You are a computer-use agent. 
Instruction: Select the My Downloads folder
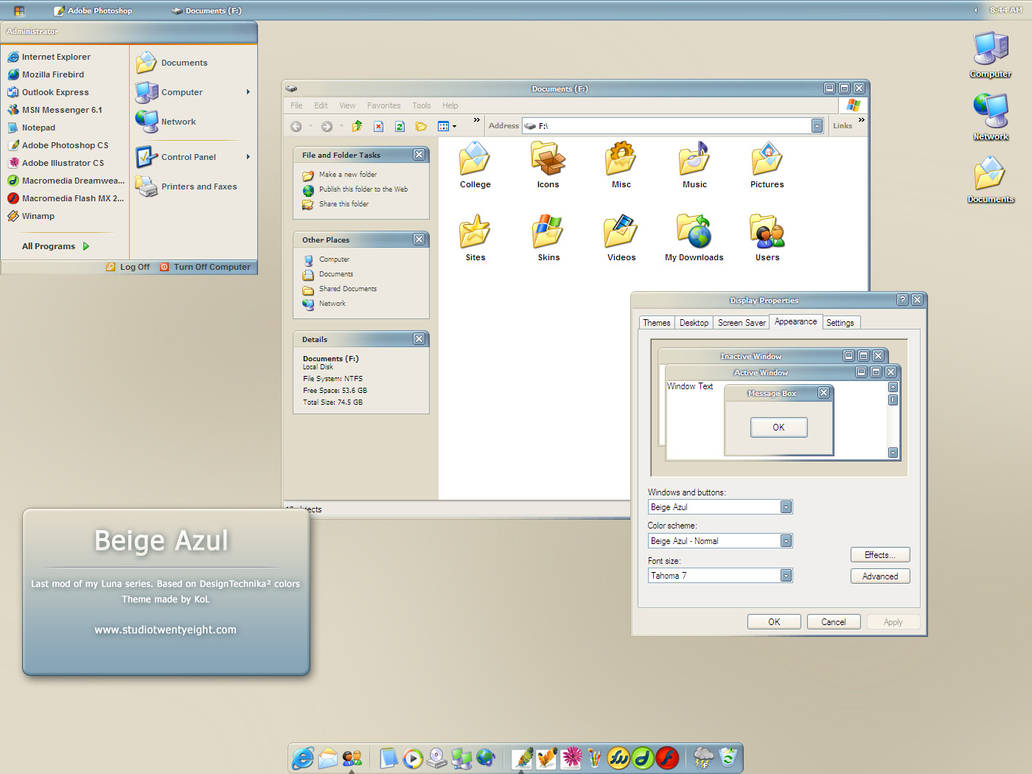(694, 238)
